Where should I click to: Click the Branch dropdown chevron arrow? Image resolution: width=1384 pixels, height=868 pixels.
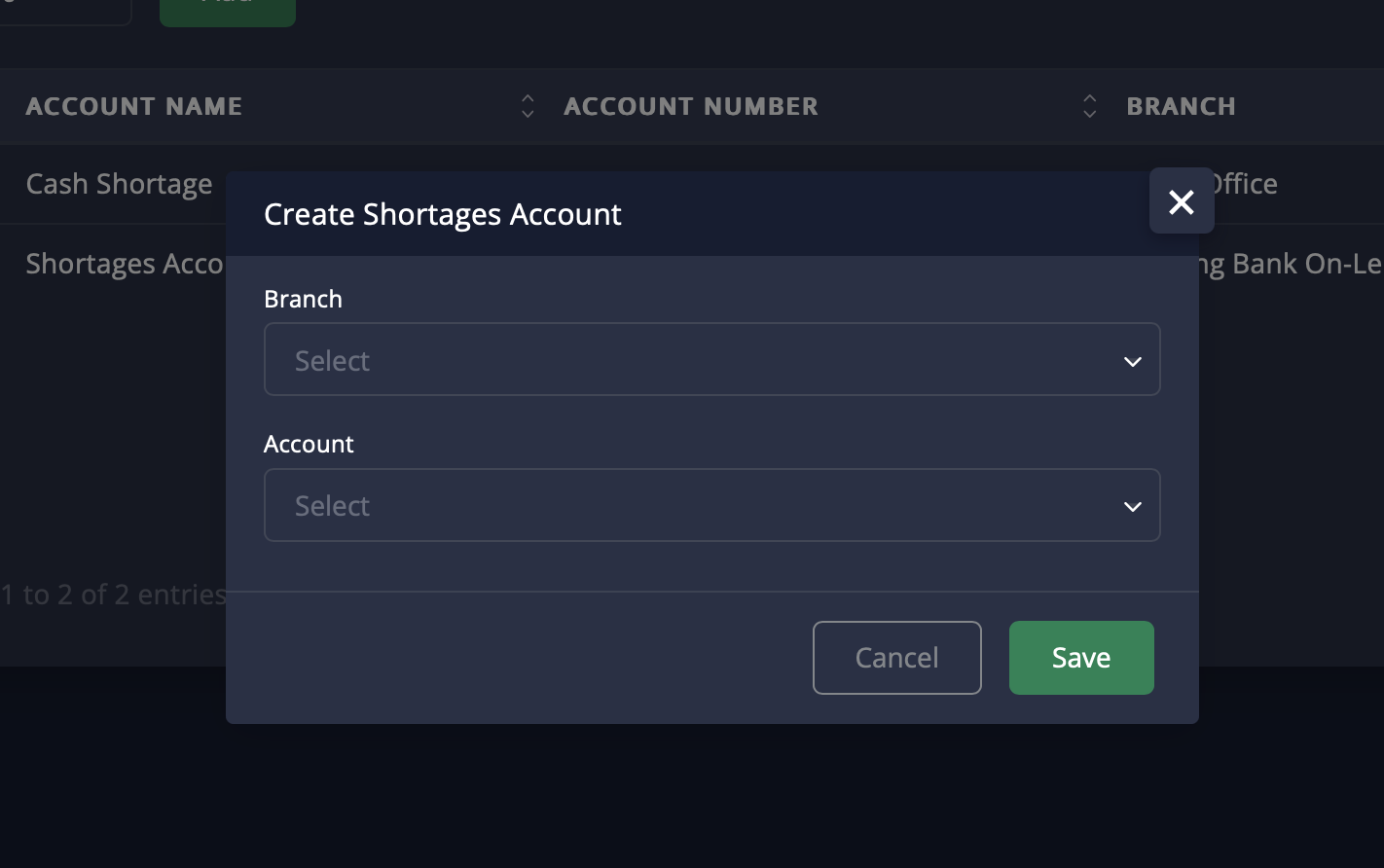pos(1132,361)
